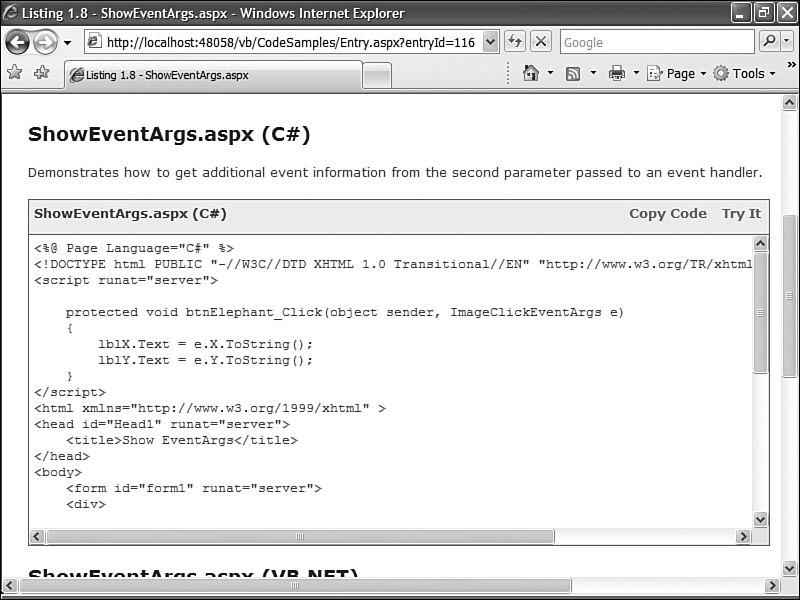Start a Google search with the magnifier icon
This screenshot has height=600, width=800.
770,41
